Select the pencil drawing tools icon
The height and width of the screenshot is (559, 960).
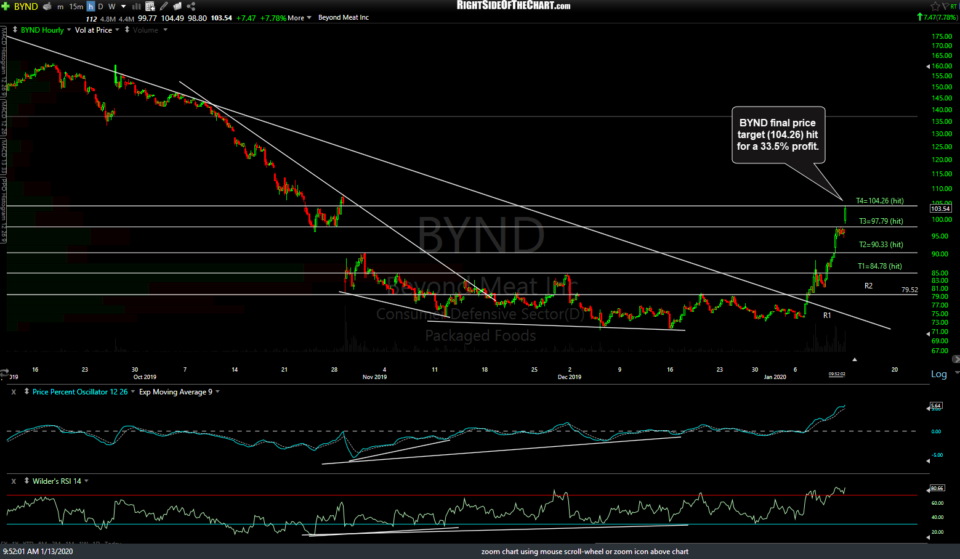(x=163, y=7)
